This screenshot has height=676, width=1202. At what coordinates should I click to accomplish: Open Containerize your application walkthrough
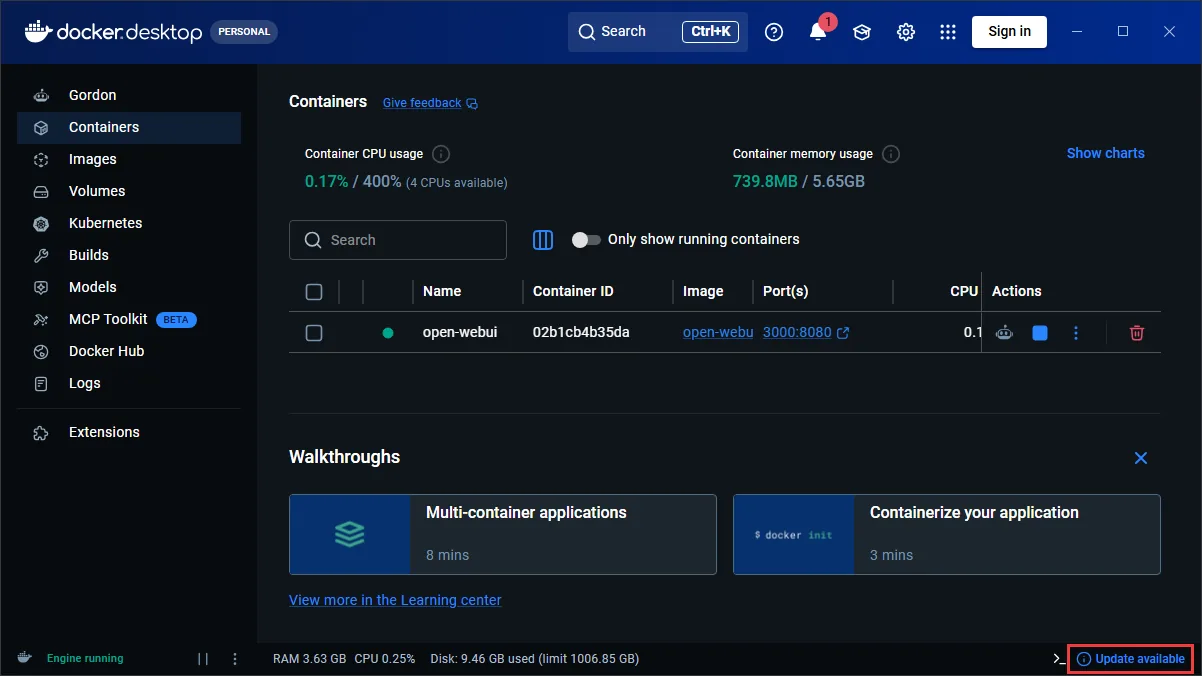[947, 534]
